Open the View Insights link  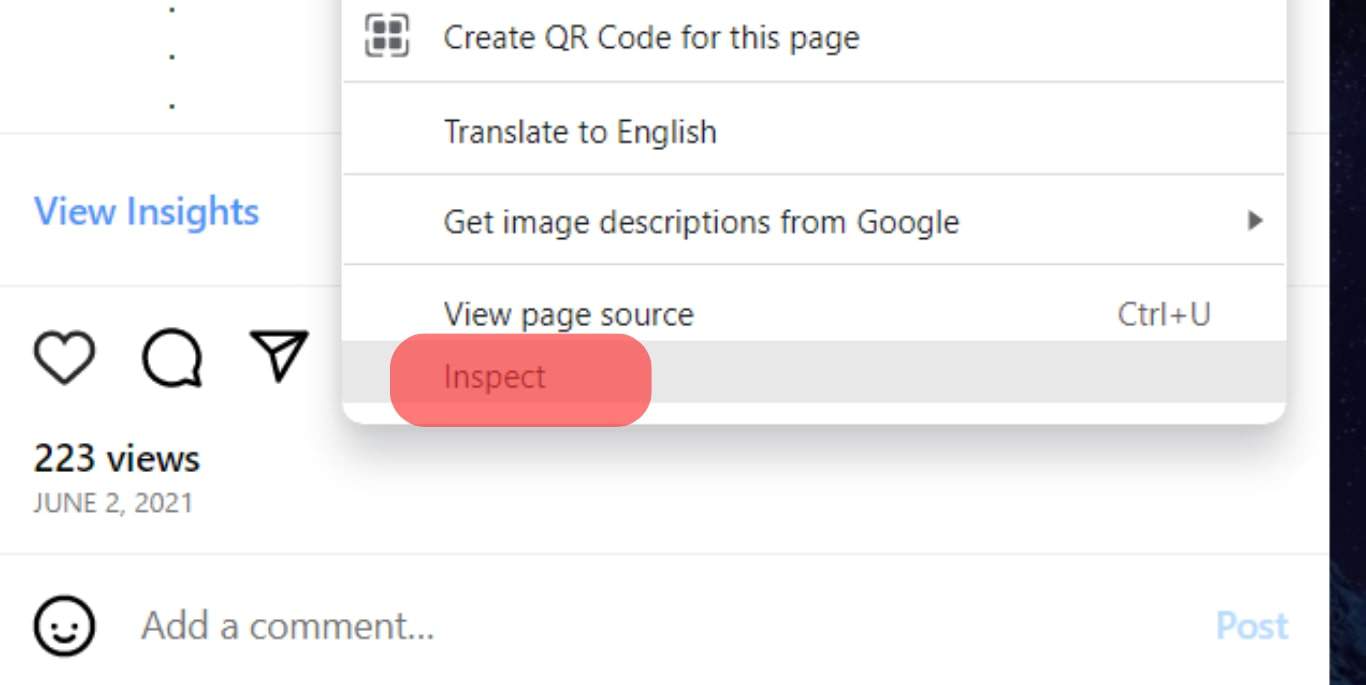pos(147,211)
